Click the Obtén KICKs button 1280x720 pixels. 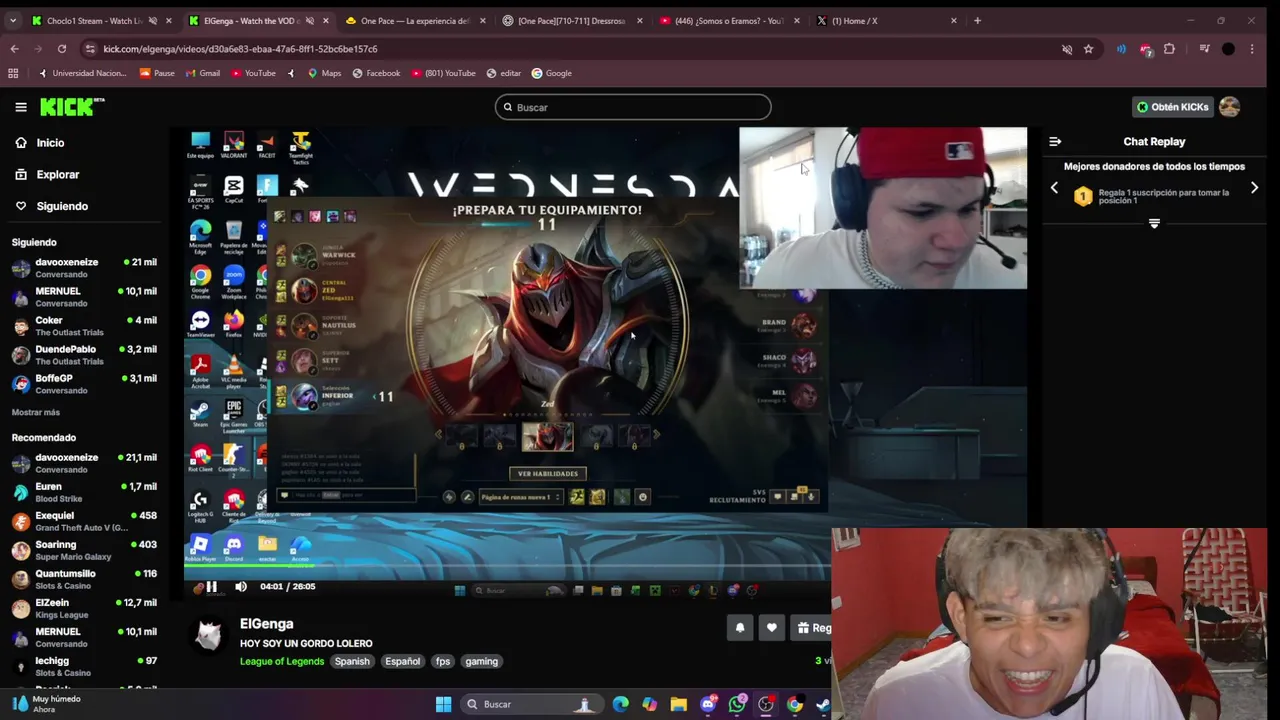click(1173, 107)
